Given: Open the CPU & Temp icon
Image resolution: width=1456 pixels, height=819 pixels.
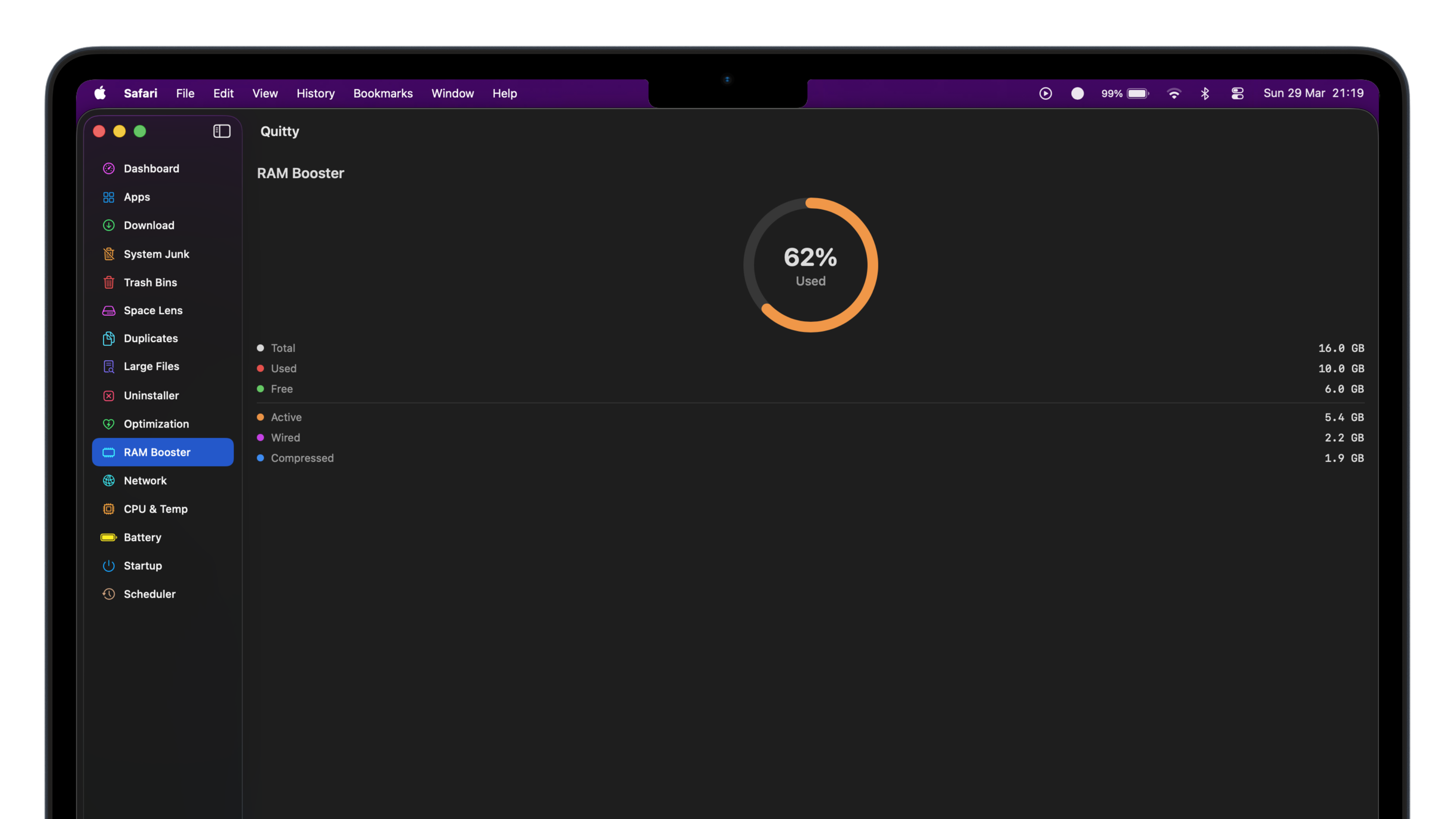Looking at the screenshot, I should [108, 509].
